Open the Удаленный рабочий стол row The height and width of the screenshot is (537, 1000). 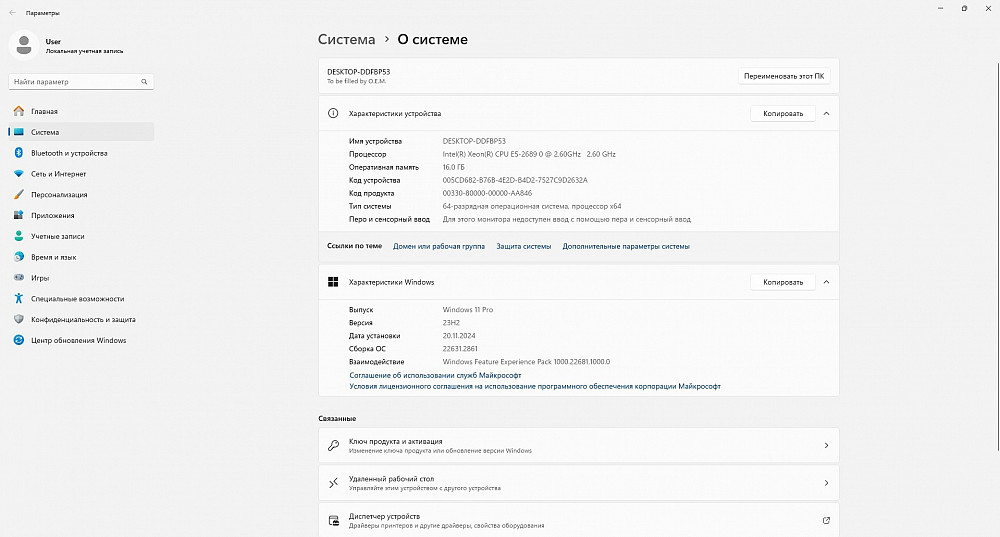click(x=578, y=483)
